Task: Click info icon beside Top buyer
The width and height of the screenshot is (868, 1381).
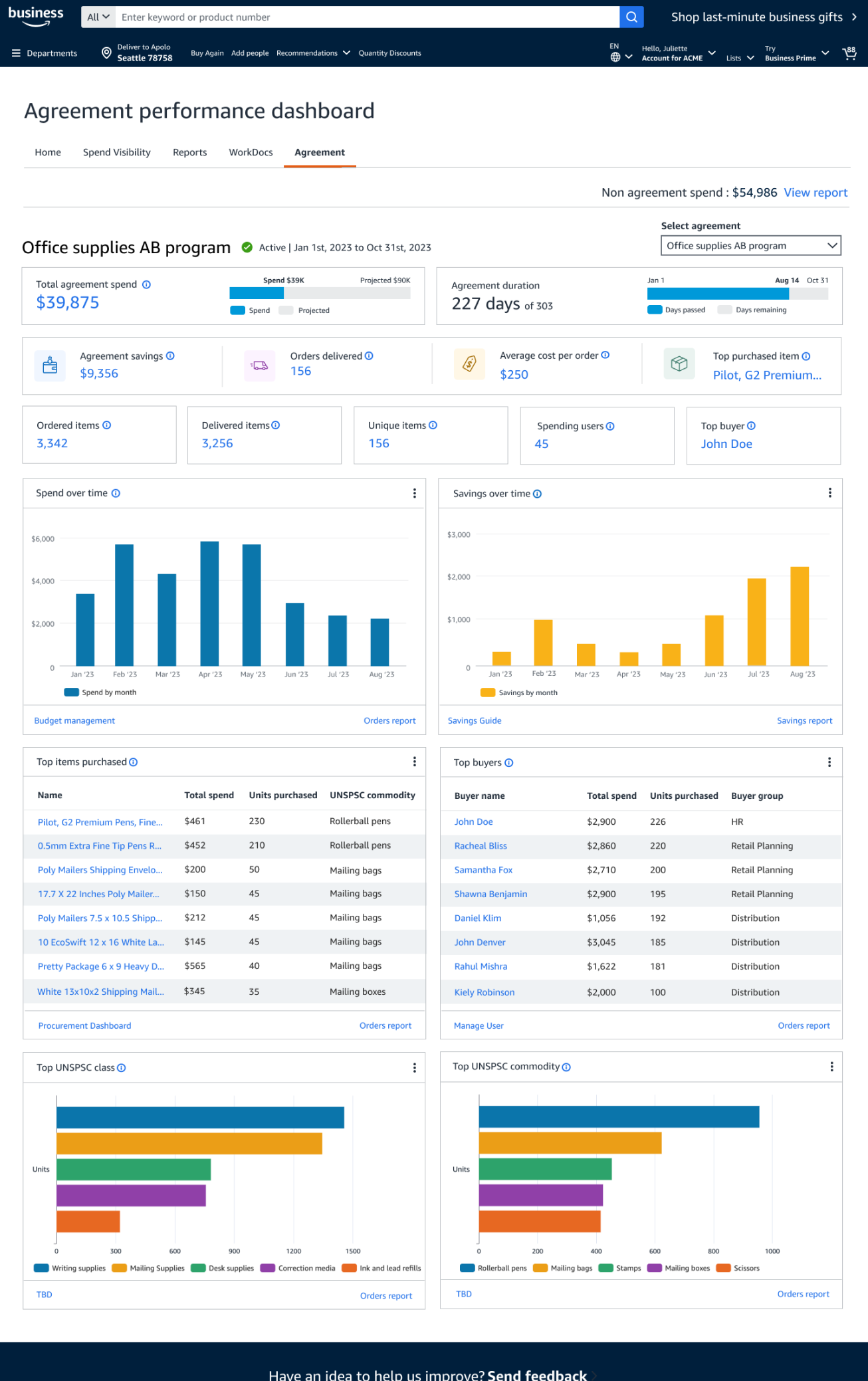Action: [x=751, y=426]
